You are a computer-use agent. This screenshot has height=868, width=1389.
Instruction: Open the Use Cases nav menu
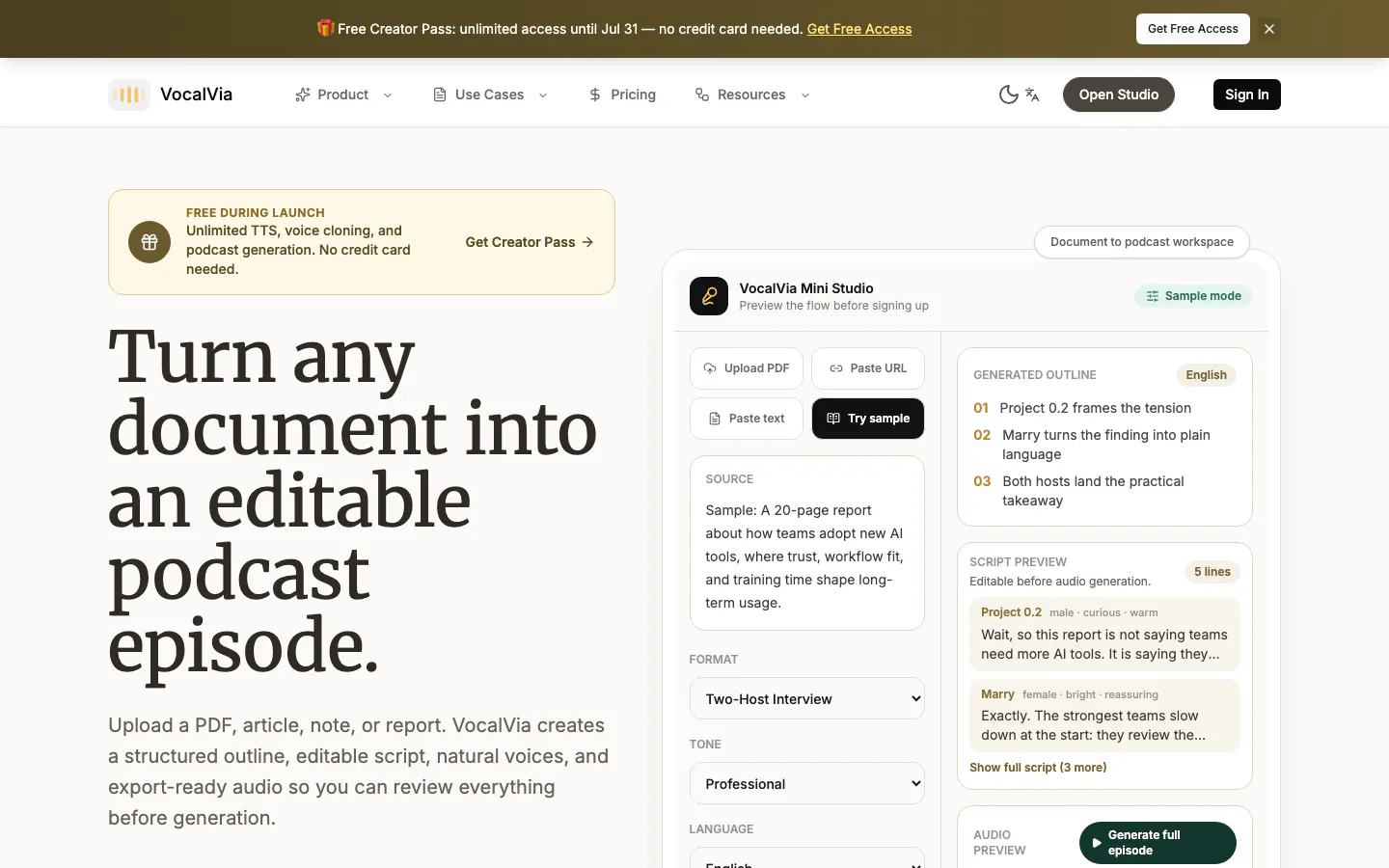[x=490, y=95]
